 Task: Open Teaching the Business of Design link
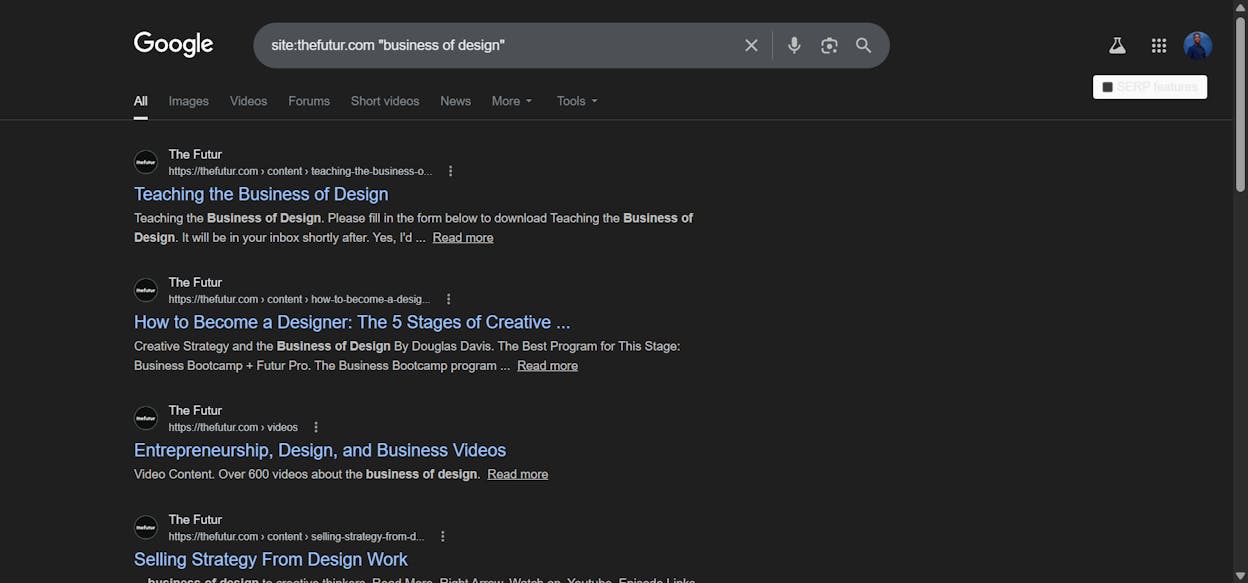(261, 194)
